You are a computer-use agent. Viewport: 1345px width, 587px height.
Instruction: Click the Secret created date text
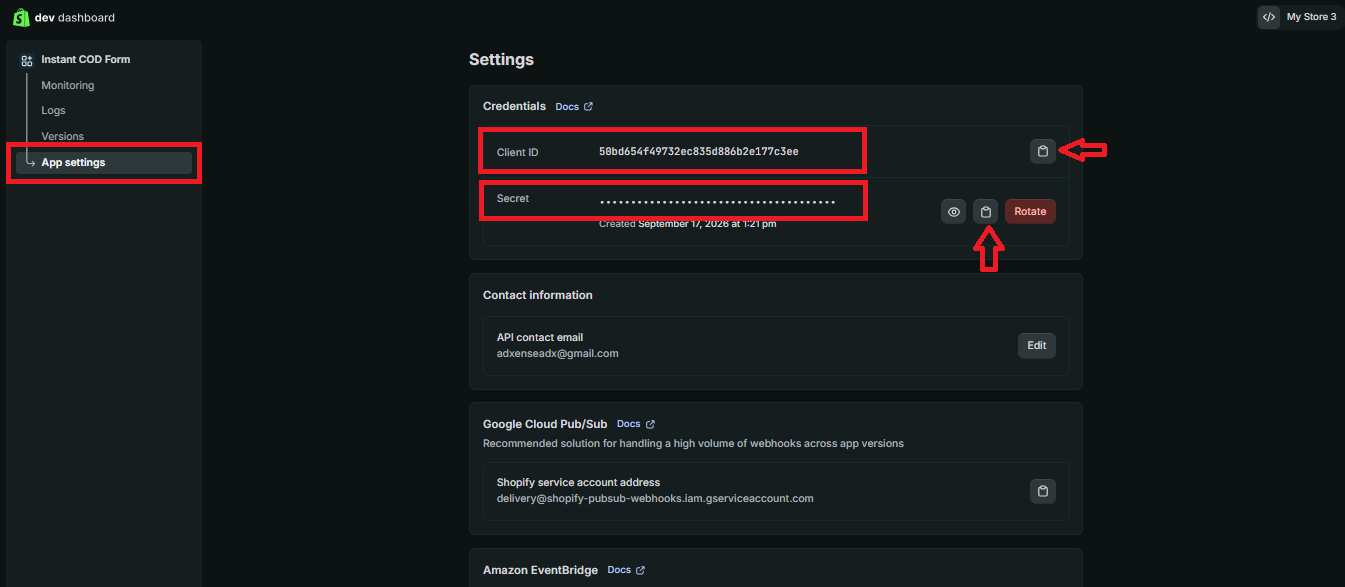click(x=688, y=223)
